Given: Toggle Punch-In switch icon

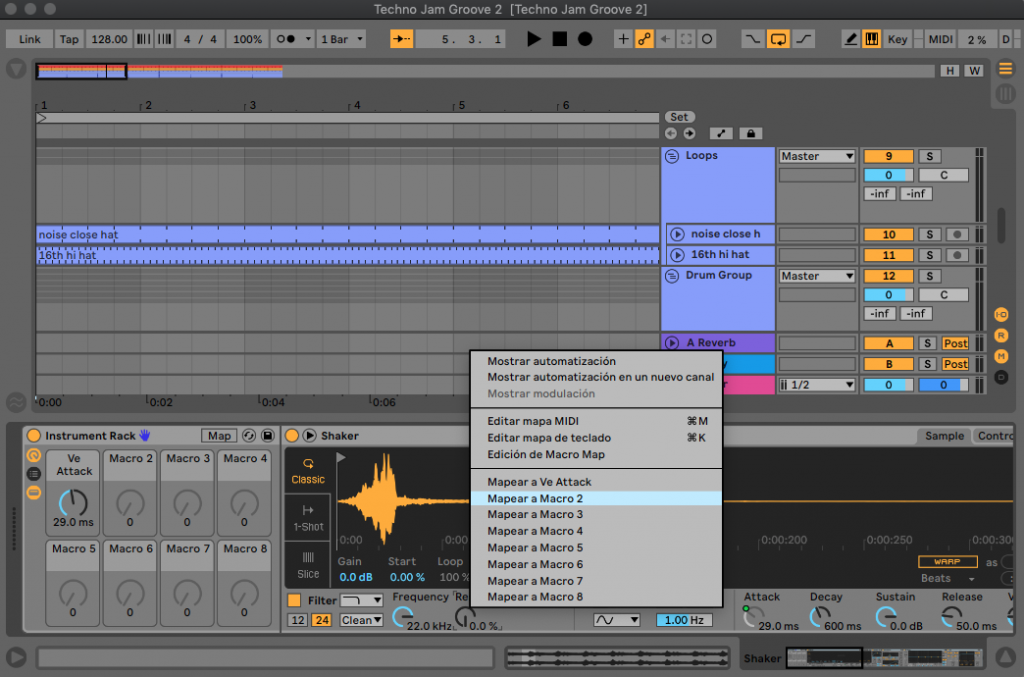Looking at the screenshot, I should pyautogui.click(x=752, y=39).
